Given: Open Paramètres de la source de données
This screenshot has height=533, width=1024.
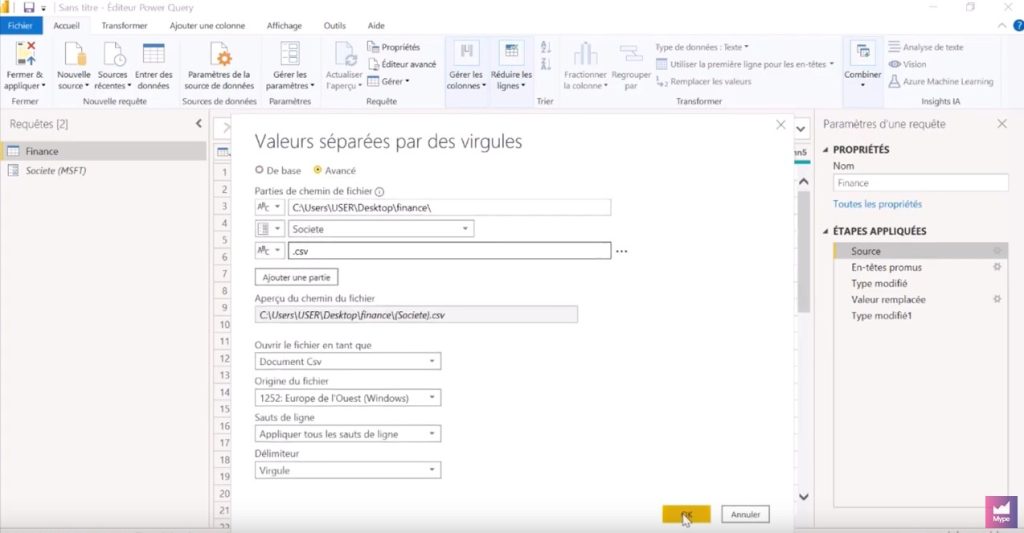Looking at the screenshot, I should (x=219, y=66).
